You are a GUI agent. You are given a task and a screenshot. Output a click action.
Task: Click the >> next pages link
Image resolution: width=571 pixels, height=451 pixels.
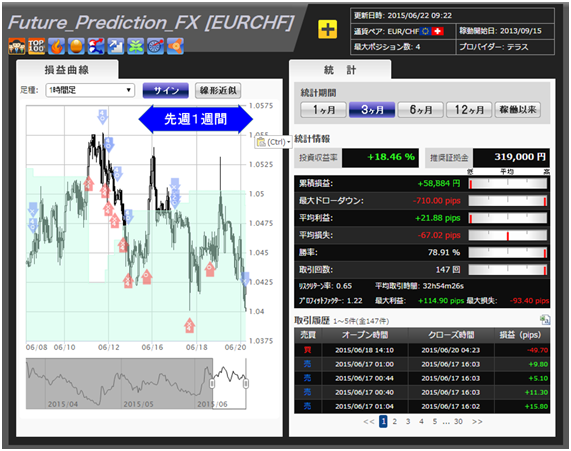(x=477, y=421)
